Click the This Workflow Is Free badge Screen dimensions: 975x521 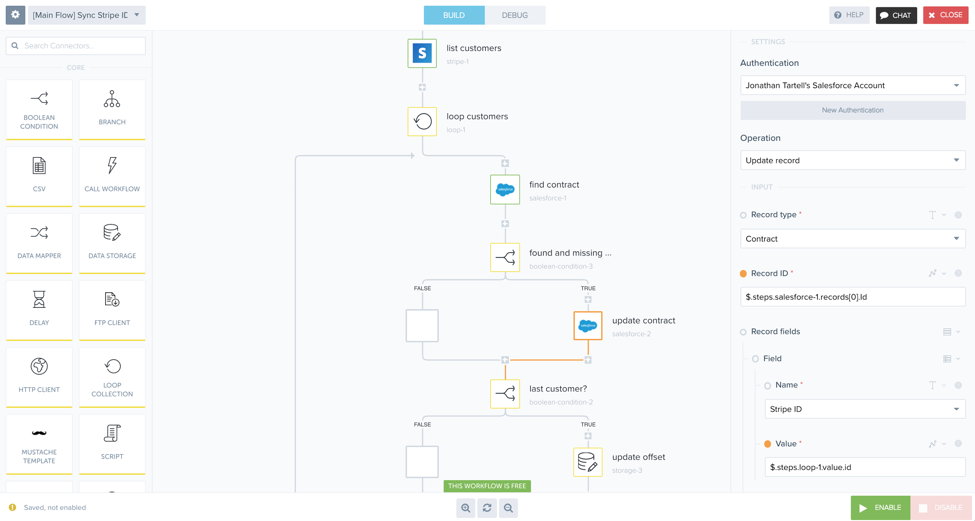coord(487,486)
